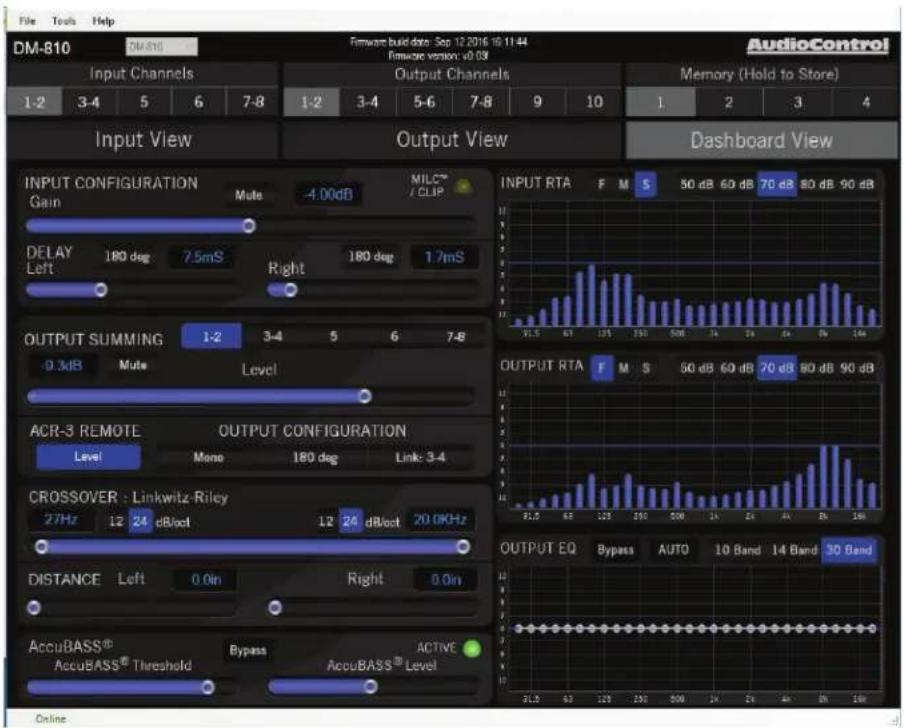Recall Memory preset 3
904x728 pixels.
(x=797, y=103)
